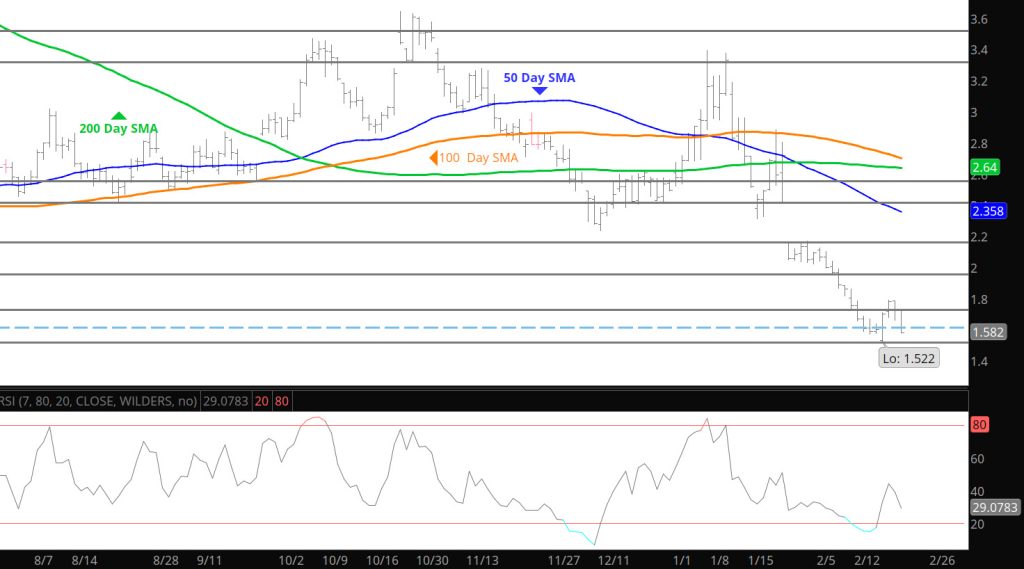
Task: Click the blue 50 Day SMA down-arrow marker
Action: (x=540, y=91)
